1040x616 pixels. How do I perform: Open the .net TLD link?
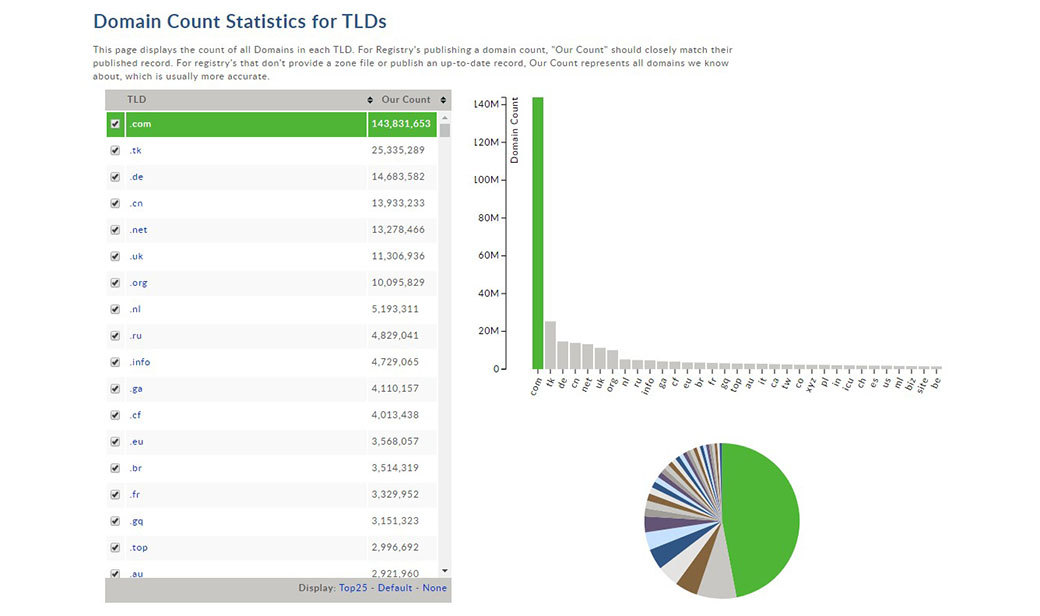(x=138, y=230)
